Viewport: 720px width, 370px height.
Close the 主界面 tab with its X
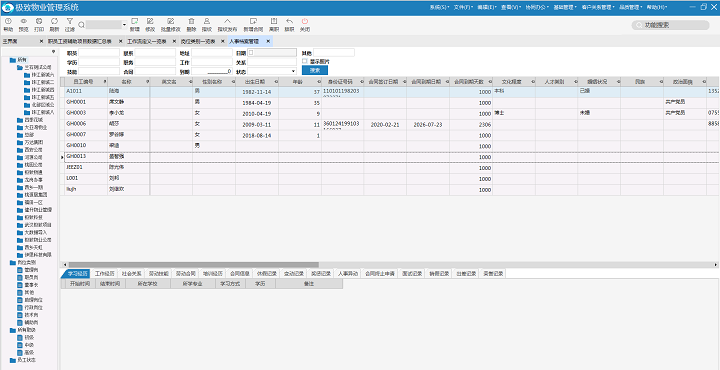pos(41,41)
